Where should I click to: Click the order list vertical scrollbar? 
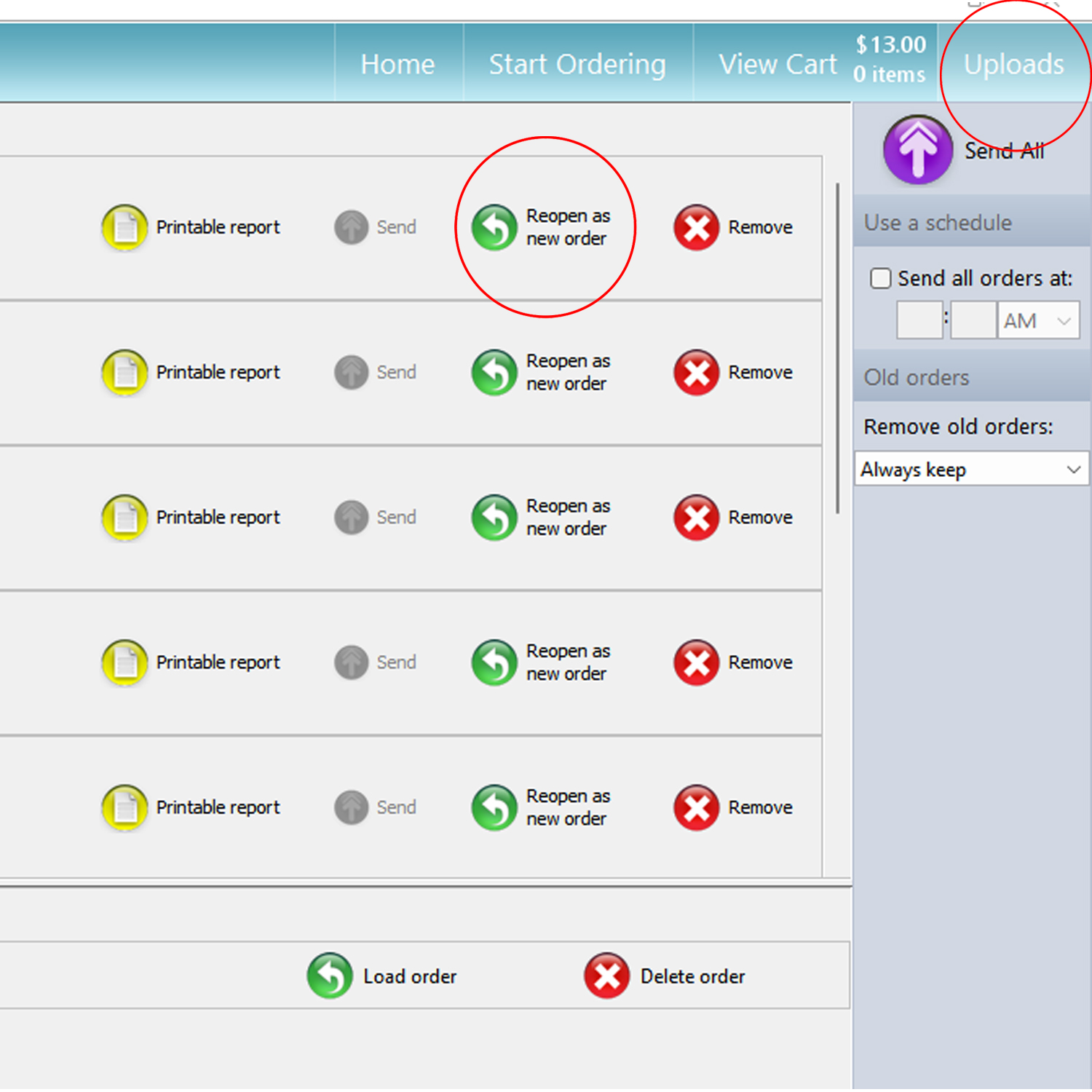(838, 349)
